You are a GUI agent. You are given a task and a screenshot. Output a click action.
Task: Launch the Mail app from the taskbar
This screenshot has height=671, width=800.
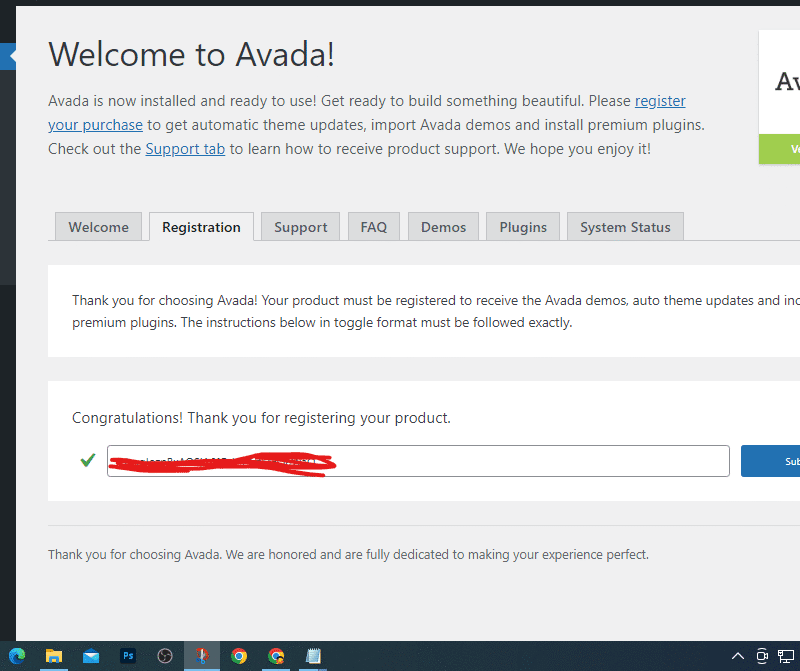[x=91, y=656]
